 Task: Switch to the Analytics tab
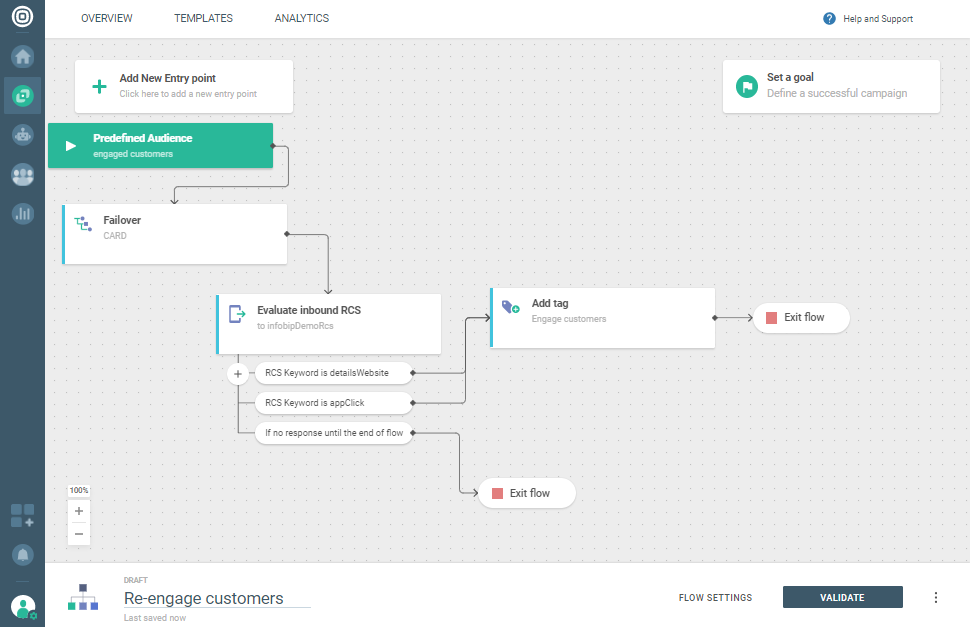tap(301, 19)
